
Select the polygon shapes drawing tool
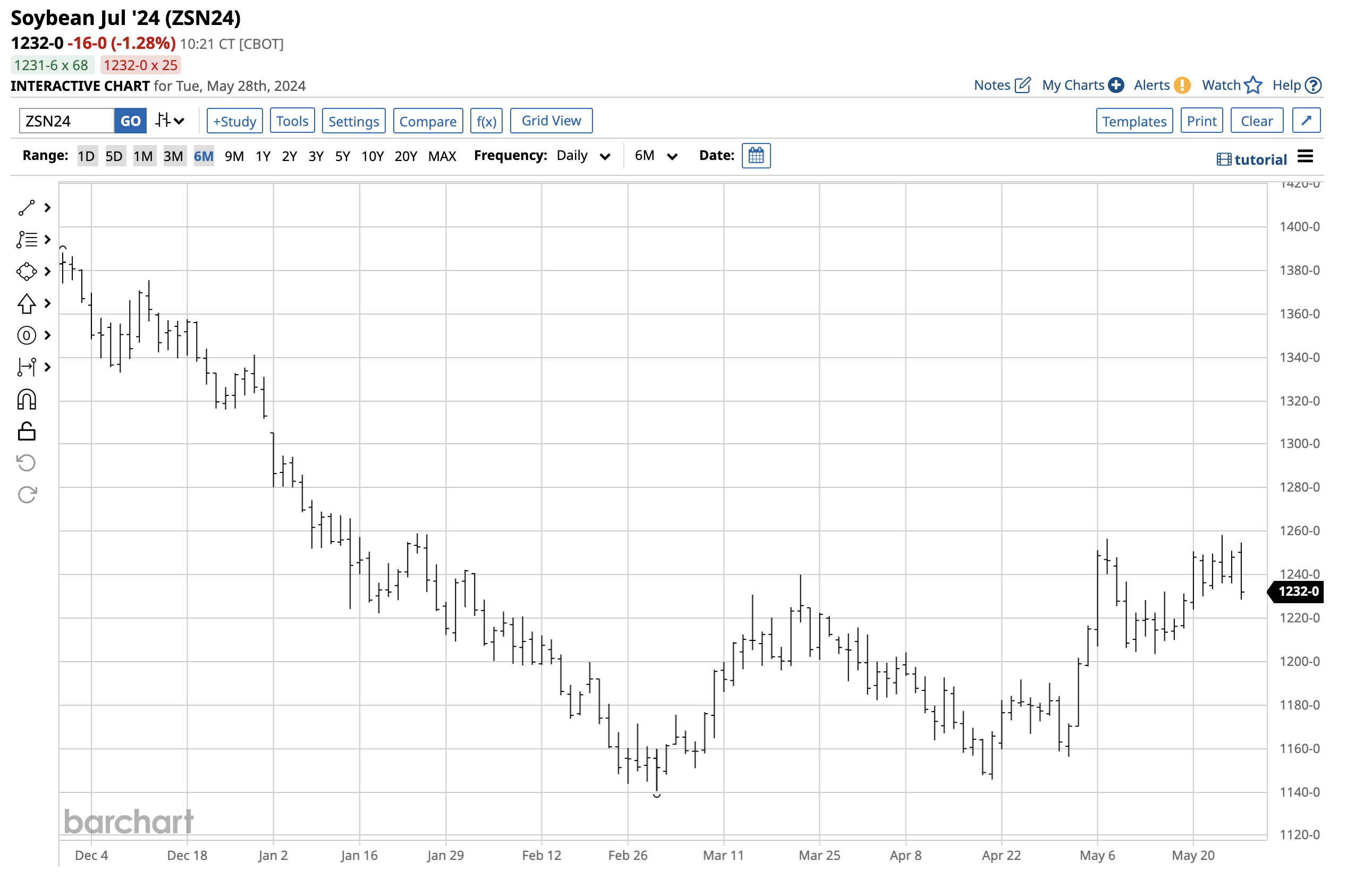(27, 272)
